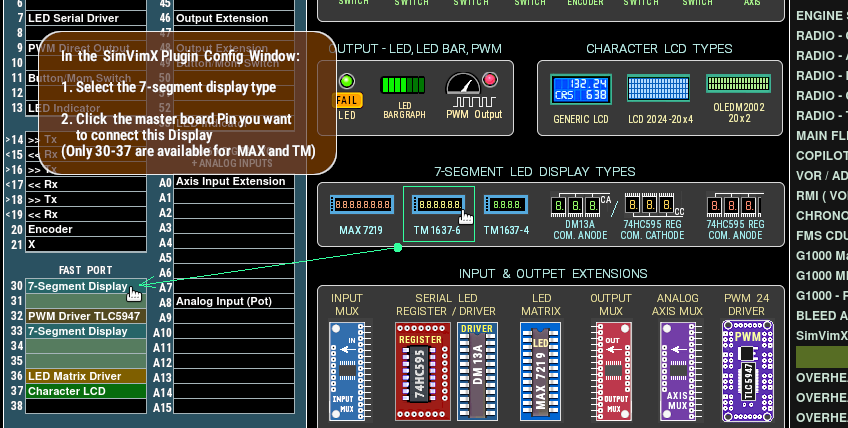Click pin 37 Character LCD slot
Viewport: 848px width, 428px height.
86,391
